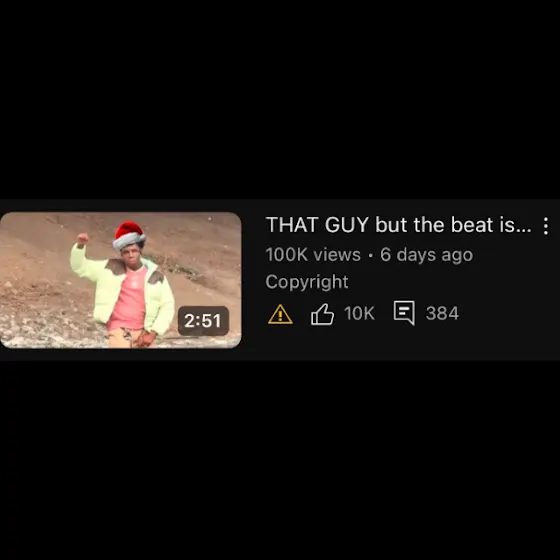Click the light green jacket sleeve in thumbnail
This screenshot has width=560, height=560.
click(83, 262)
